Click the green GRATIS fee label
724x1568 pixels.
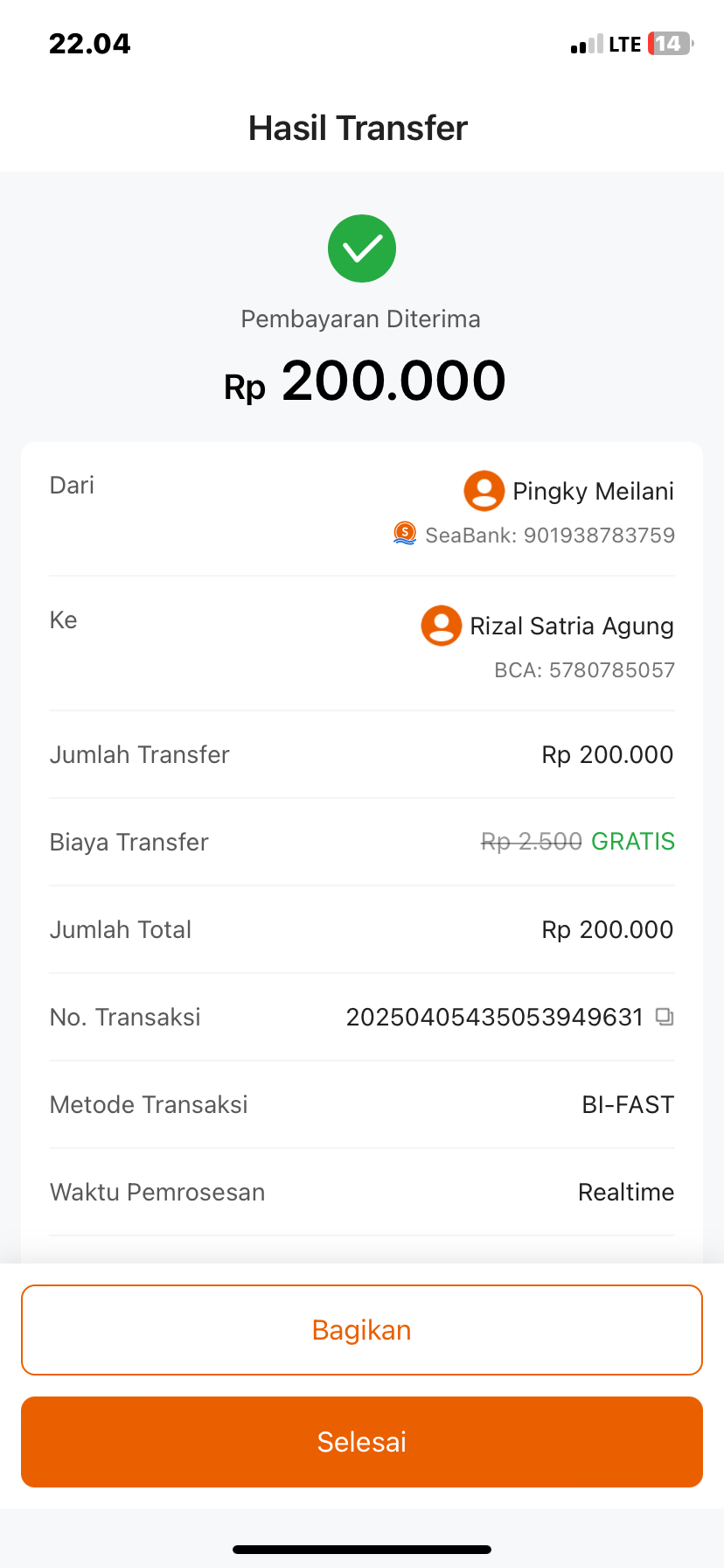coord(633,842)
